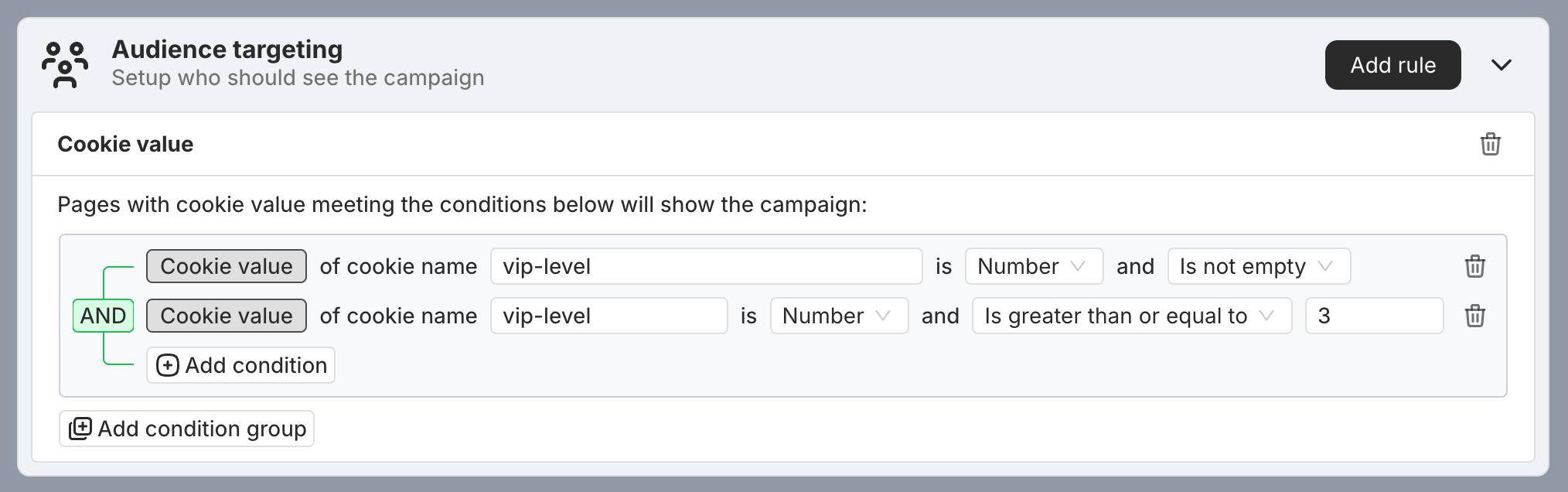Delete the first vip-level condition
The image size is (1568, 492).
point(1475,266)
